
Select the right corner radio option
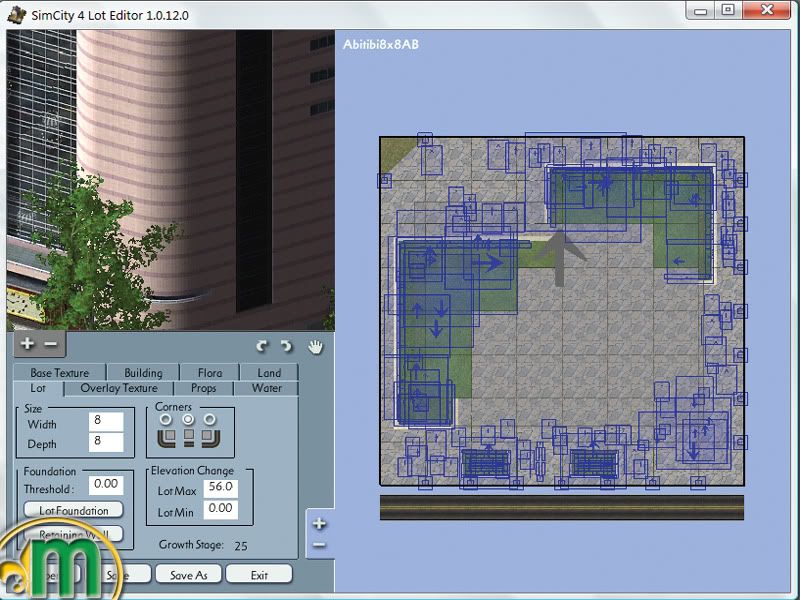(x=210, y=420)
